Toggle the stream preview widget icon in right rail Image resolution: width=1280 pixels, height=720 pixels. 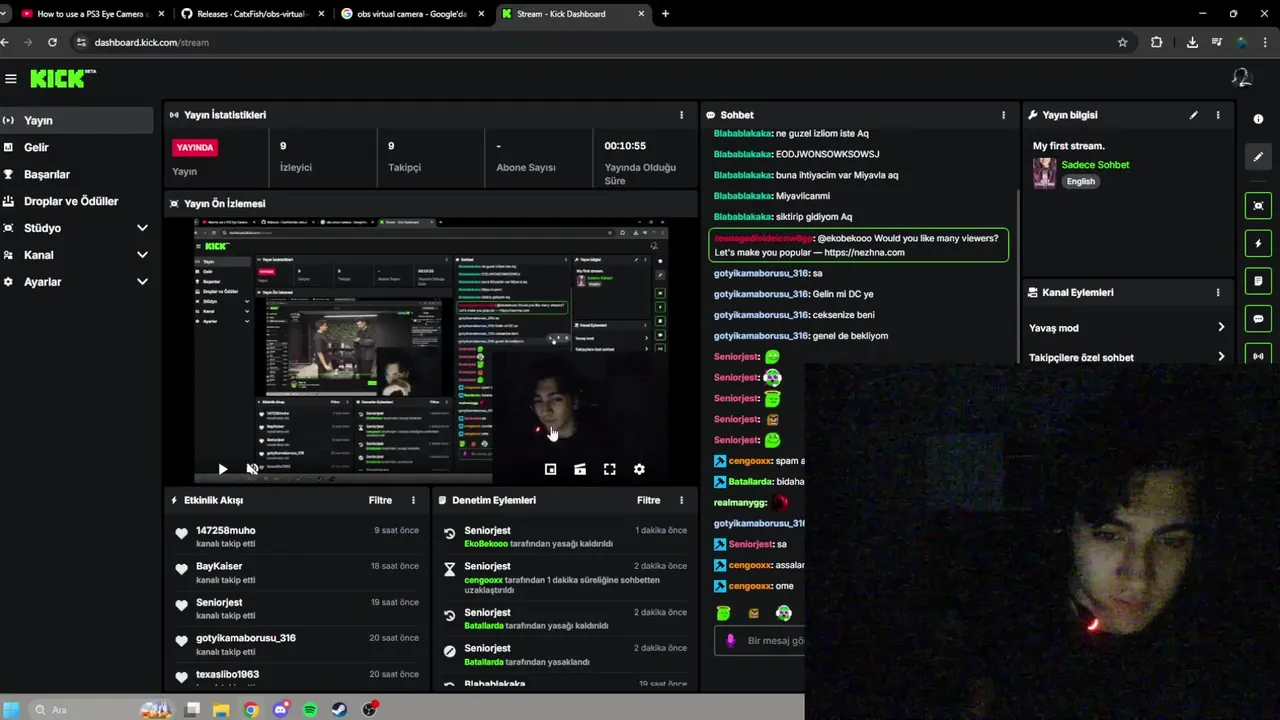1258,206
